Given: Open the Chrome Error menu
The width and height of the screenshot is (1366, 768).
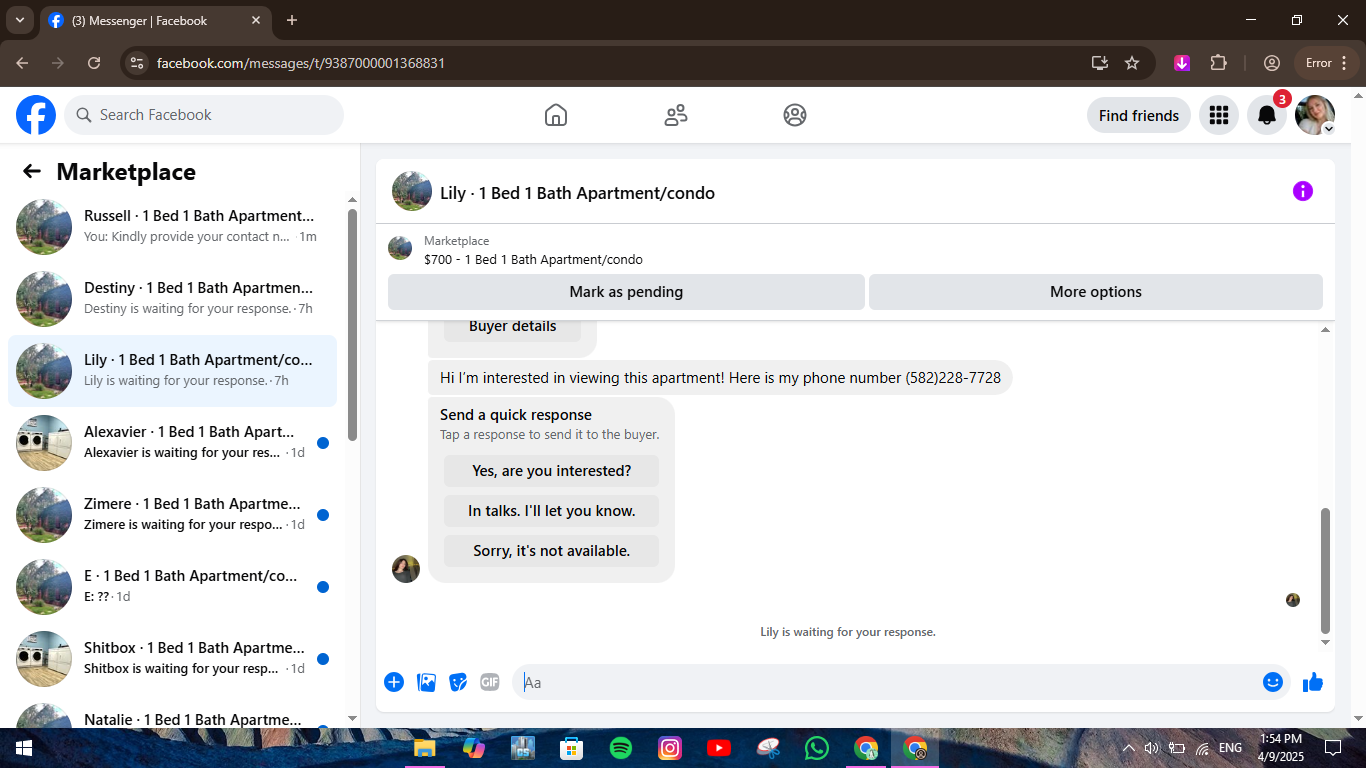Looking at the screenshot, I should pos(1328,63).
